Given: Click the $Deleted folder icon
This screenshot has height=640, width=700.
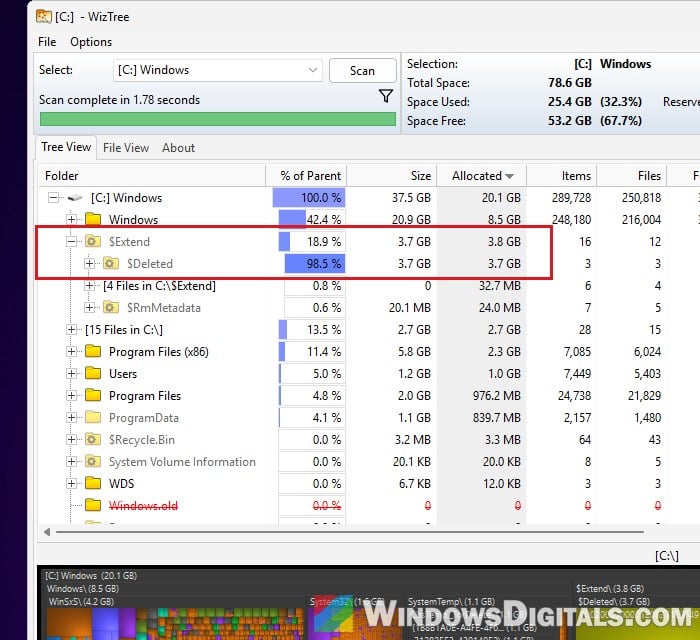Looking at the screenshot, I should click(x=111, y=263).
